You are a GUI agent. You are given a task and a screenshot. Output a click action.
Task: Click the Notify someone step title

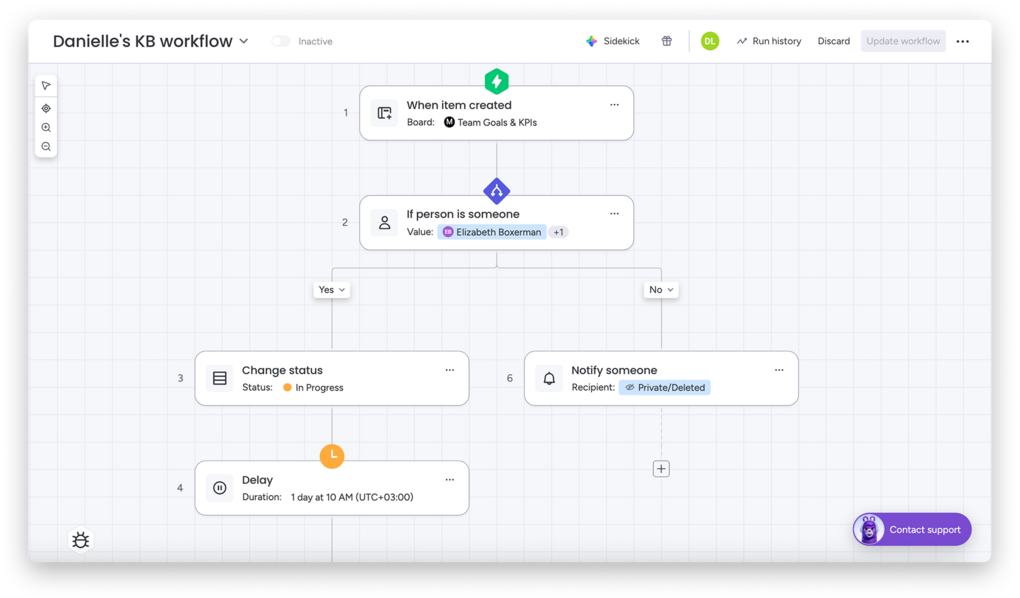614,370
